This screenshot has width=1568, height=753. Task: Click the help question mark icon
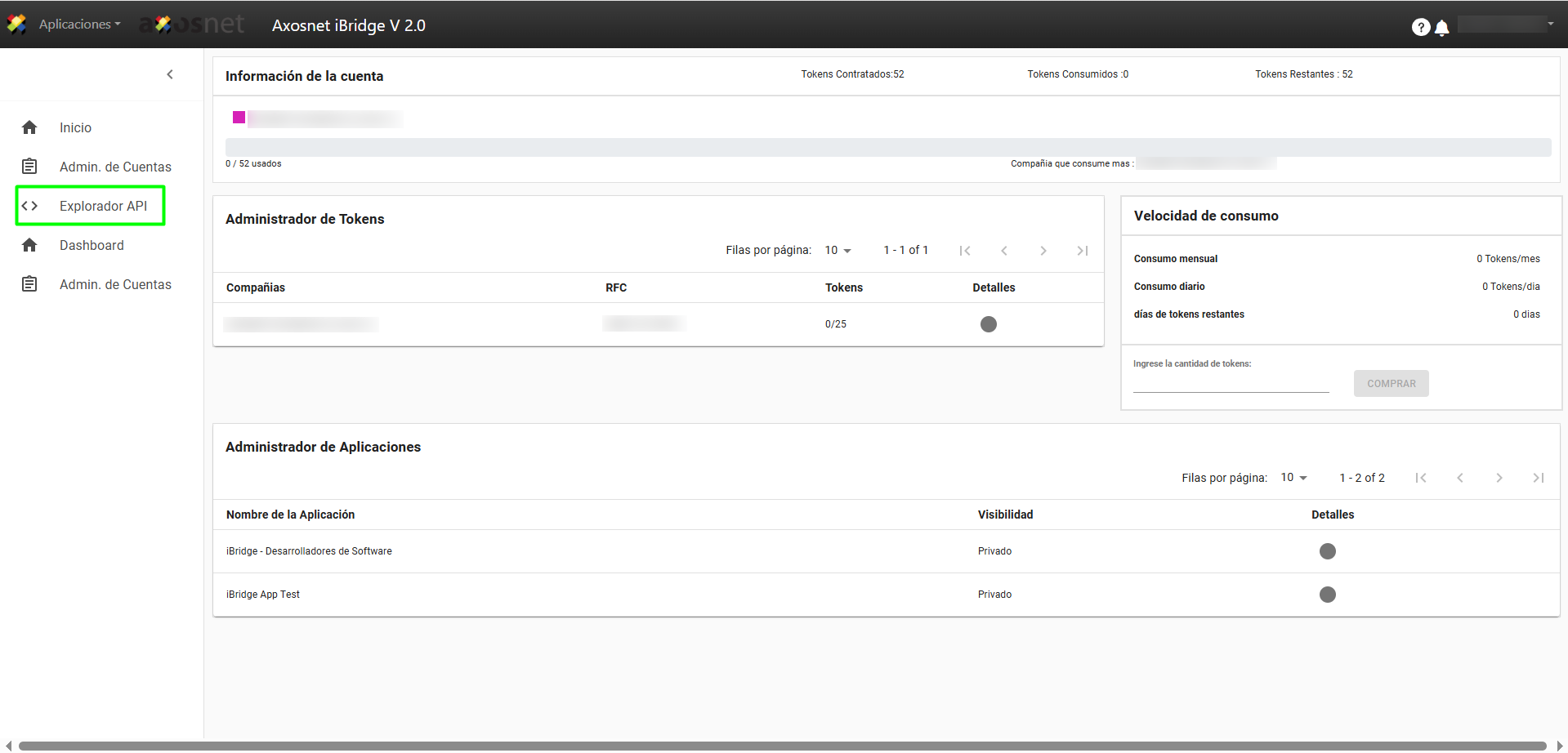[x=1420, y=27]
